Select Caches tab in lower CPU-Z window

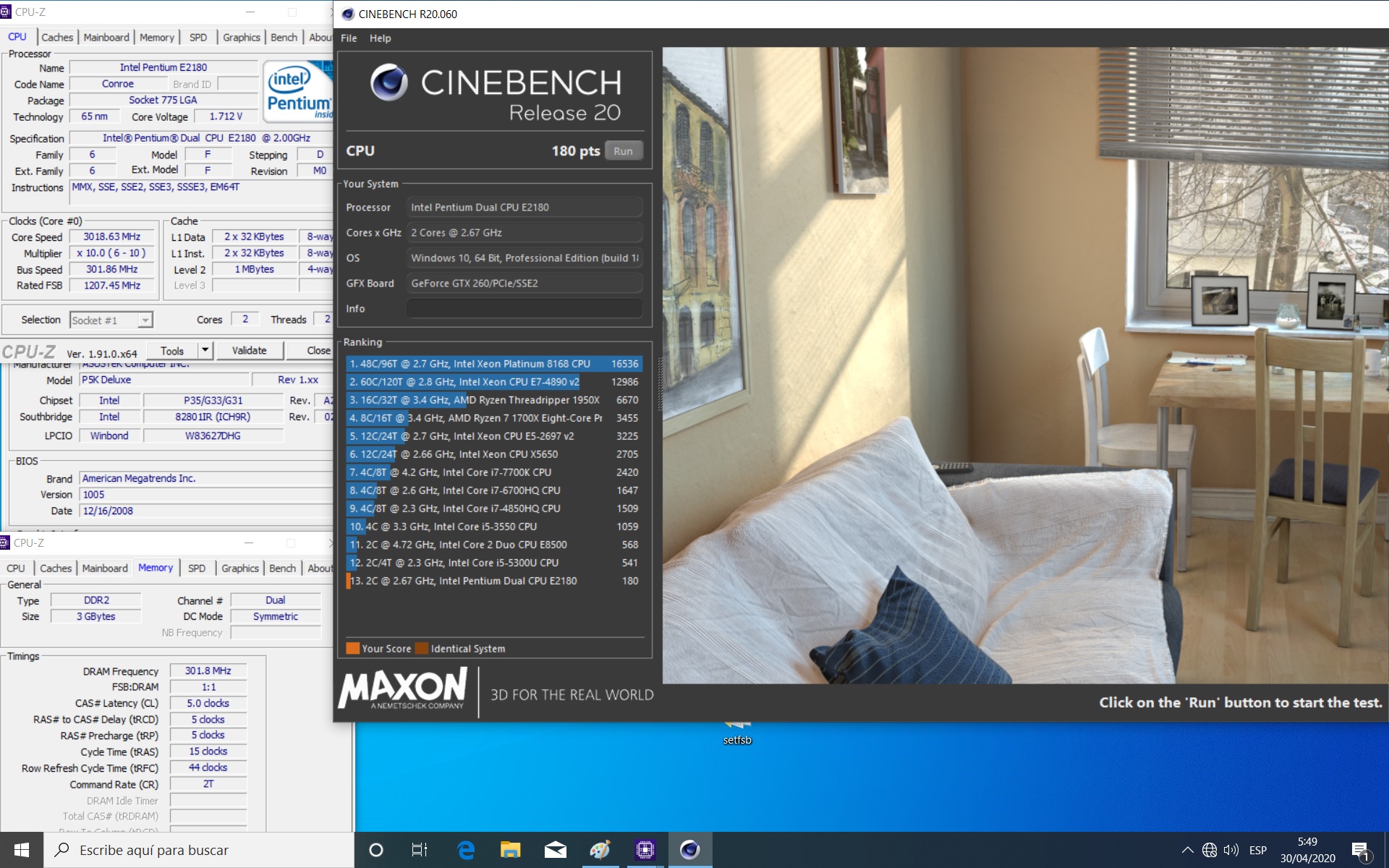coord(56,569)
